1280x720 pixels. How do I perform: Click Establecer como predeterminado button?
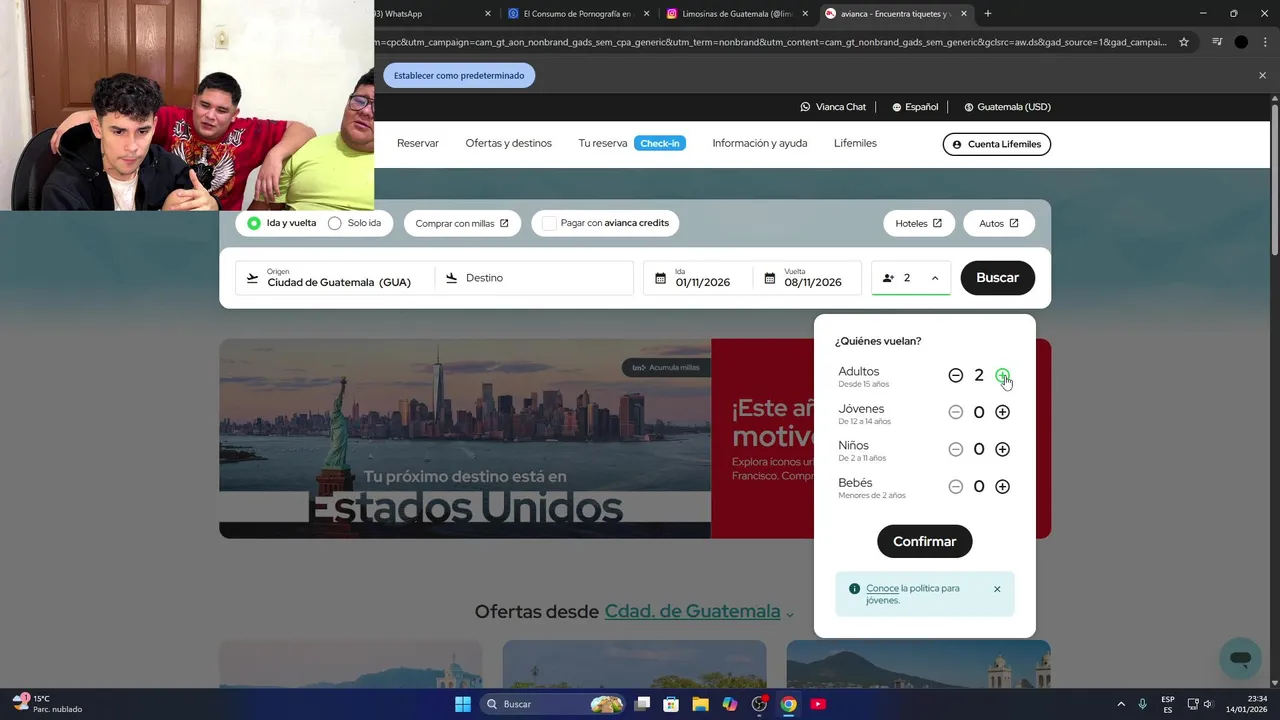pyautogui.click(x=459, y=75)
